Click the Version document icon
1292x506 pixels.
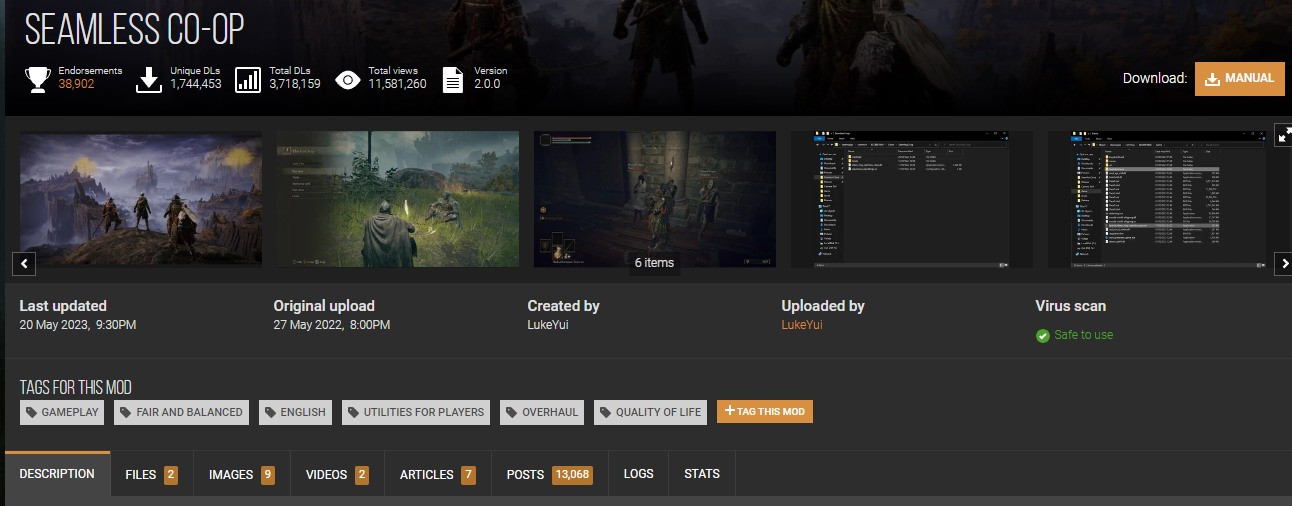(x=453, y=79)
